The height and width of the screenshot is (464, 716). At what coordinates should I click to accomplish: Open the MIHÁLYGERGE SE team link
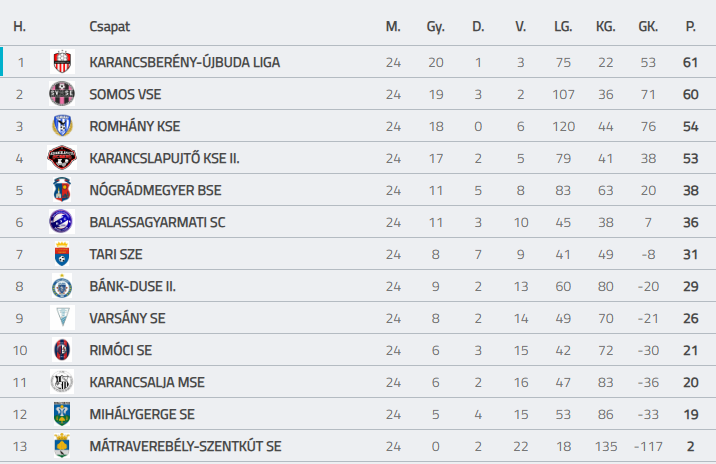coord(142,414)
